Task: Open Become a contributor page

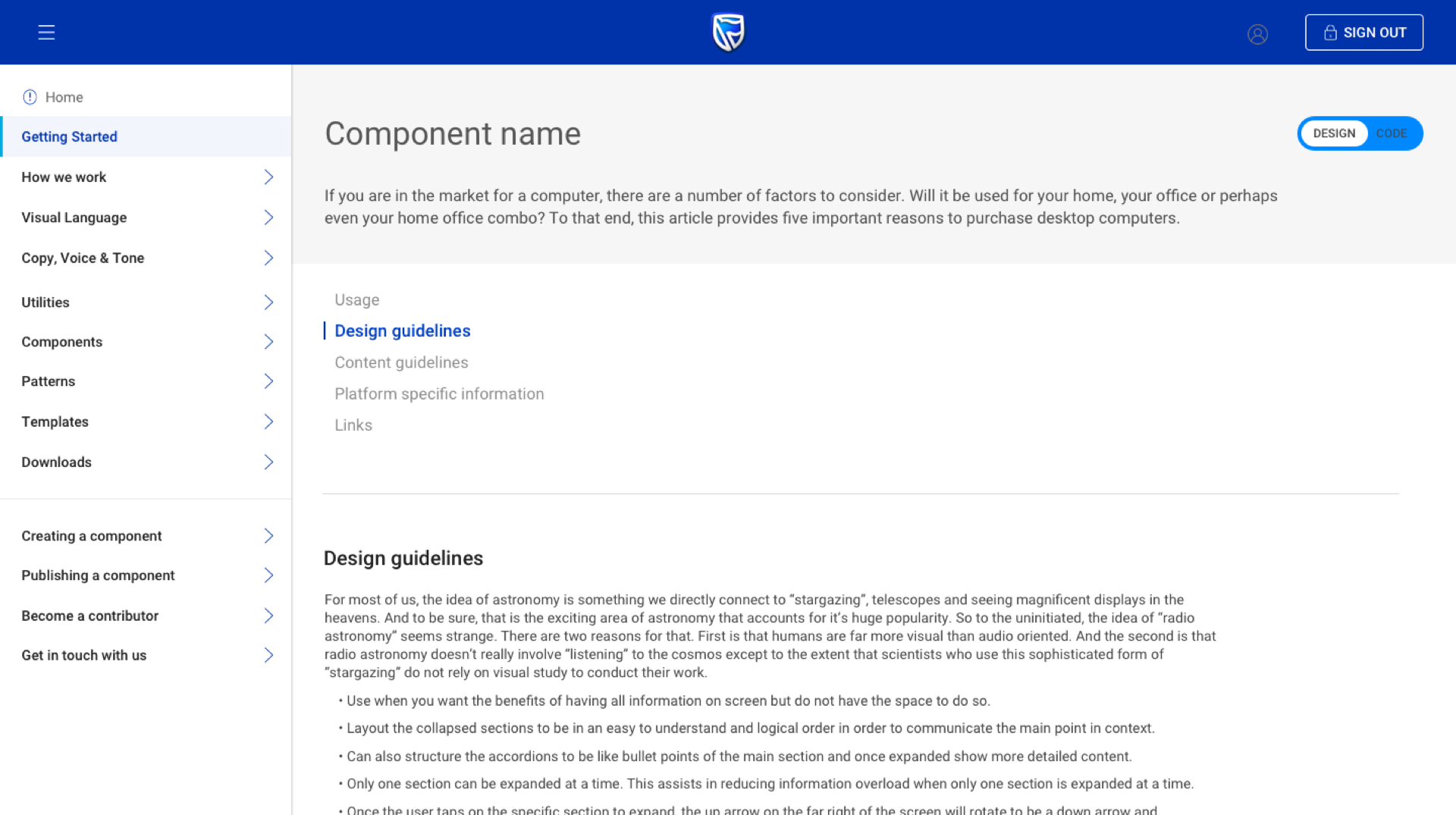Action: (x=90, y=616)
